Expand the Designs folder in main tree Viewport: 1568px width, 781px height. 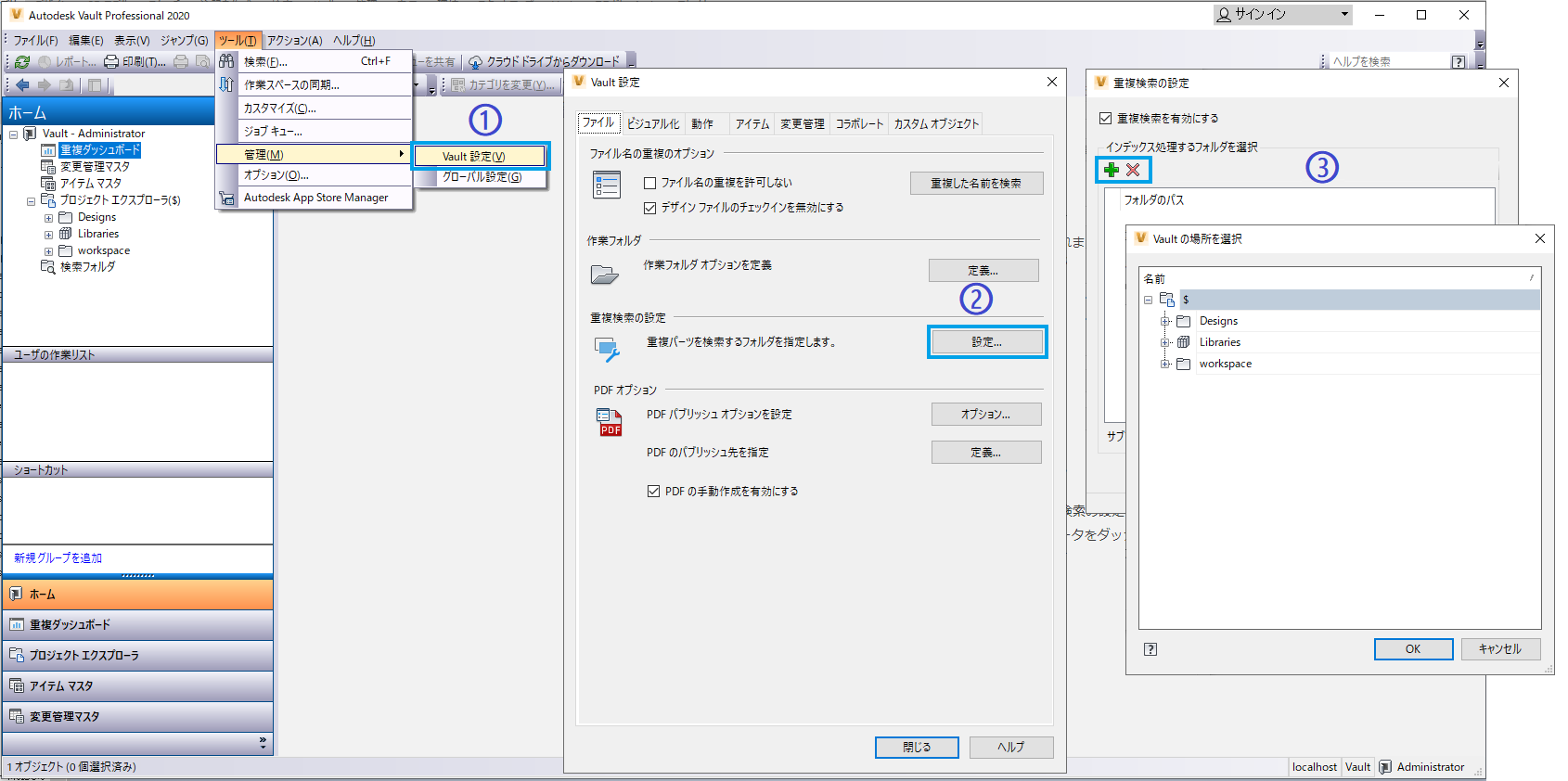[x=49, y=218]
